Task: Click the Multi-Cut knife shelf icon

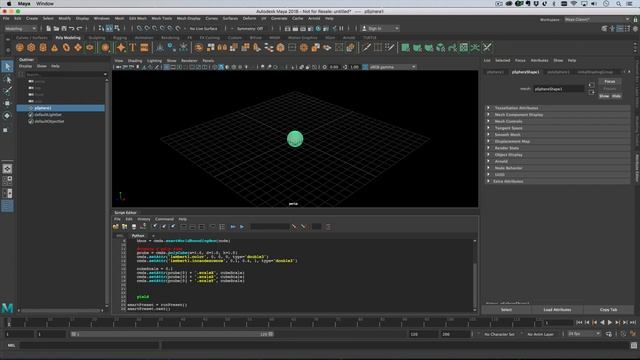Action: tap(367, 47)
